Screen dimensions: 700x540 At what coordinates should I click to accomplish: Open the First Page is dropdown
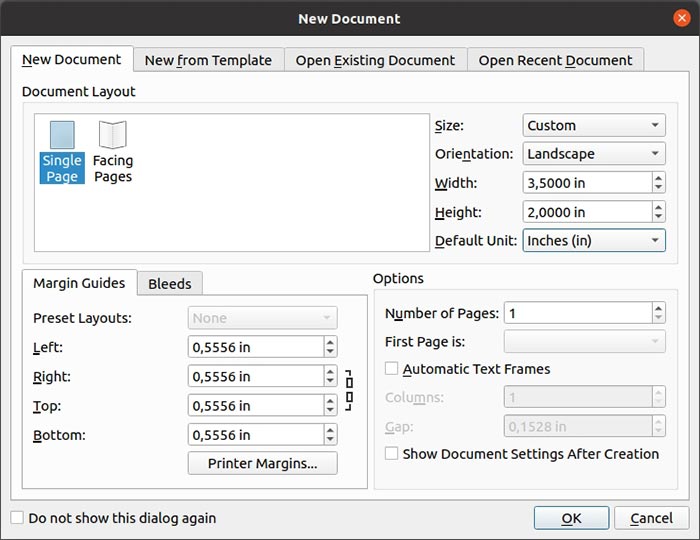pyautogui.click(x=584, y=341)
